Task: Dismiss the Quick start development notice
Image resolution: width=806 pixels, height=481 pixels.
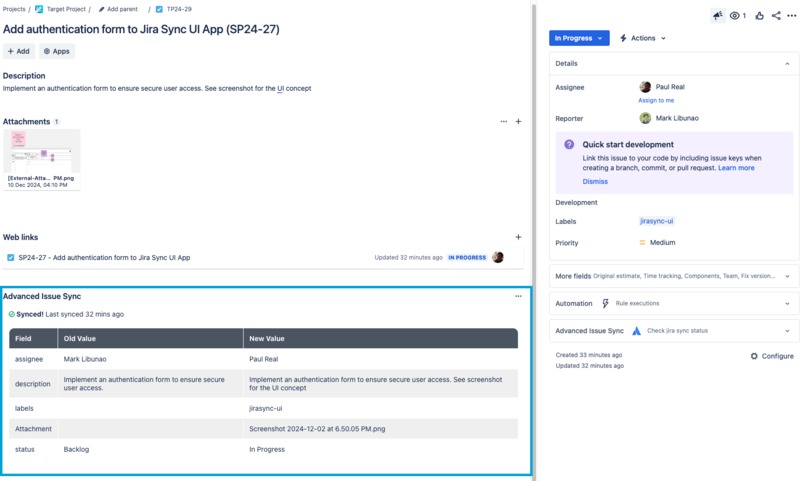Action: click(x=595, y=181)
